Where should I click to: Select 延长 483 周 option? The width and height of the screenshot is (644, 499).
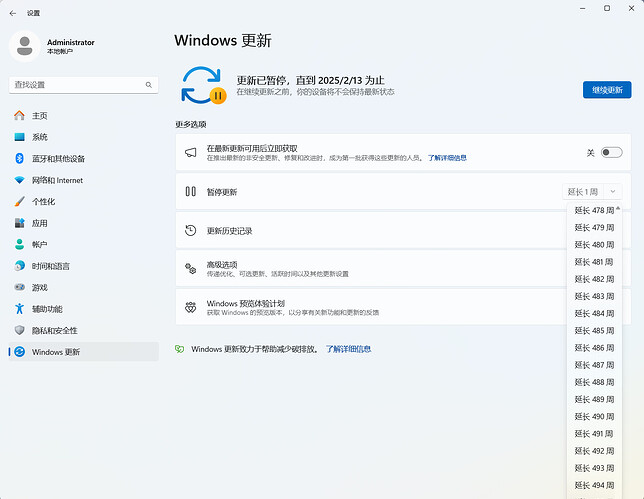(594, 297)
